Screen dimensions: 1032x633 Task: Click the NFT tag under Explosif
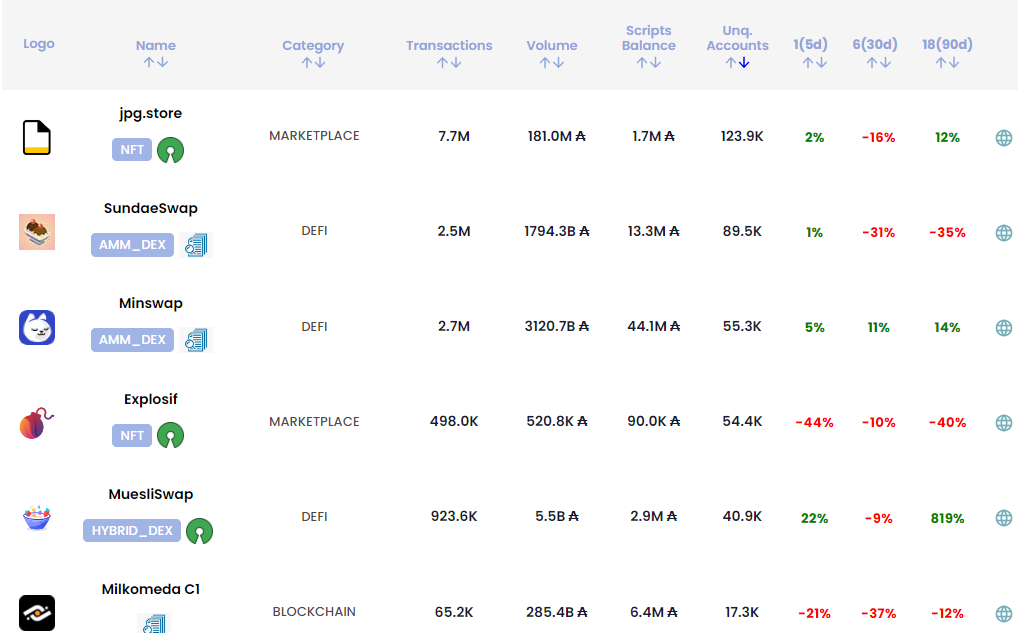[x=132, y=435]
